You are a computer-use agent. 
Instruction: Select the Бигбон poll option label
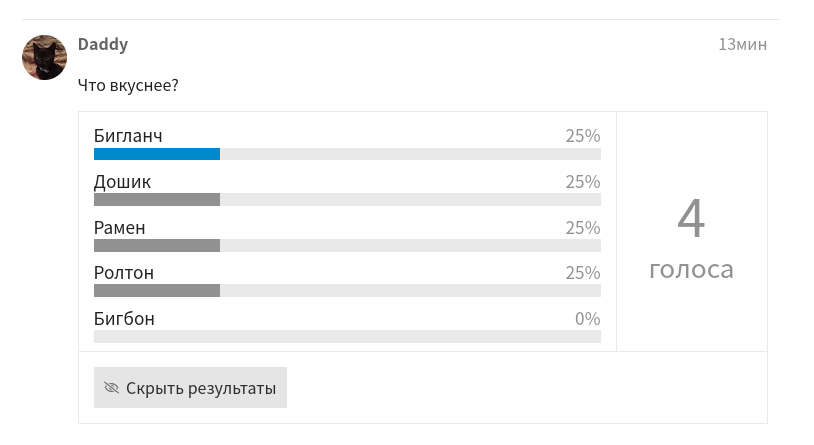pos(125,318)
